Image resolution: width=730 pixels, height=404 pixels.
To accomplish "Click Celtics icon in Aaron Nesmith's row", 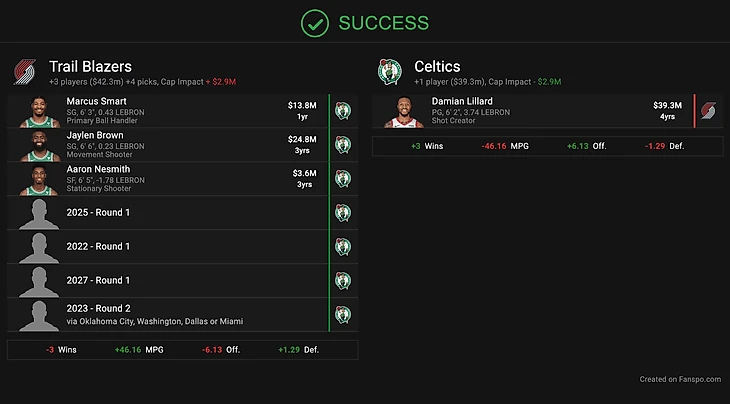I will pyautogui.click(x=343, y=179).
